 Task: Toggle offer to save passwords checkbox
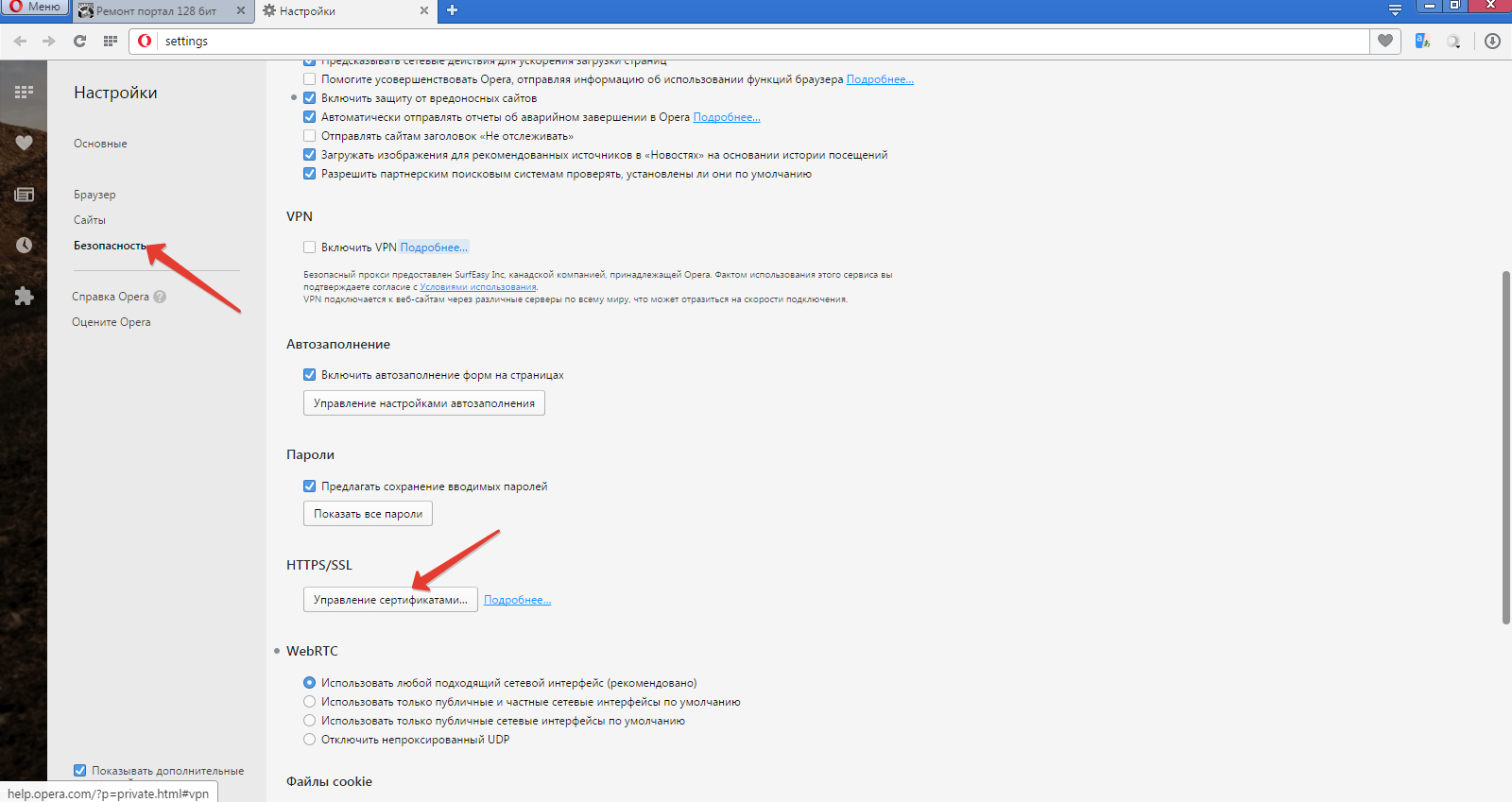click(309, 486)
